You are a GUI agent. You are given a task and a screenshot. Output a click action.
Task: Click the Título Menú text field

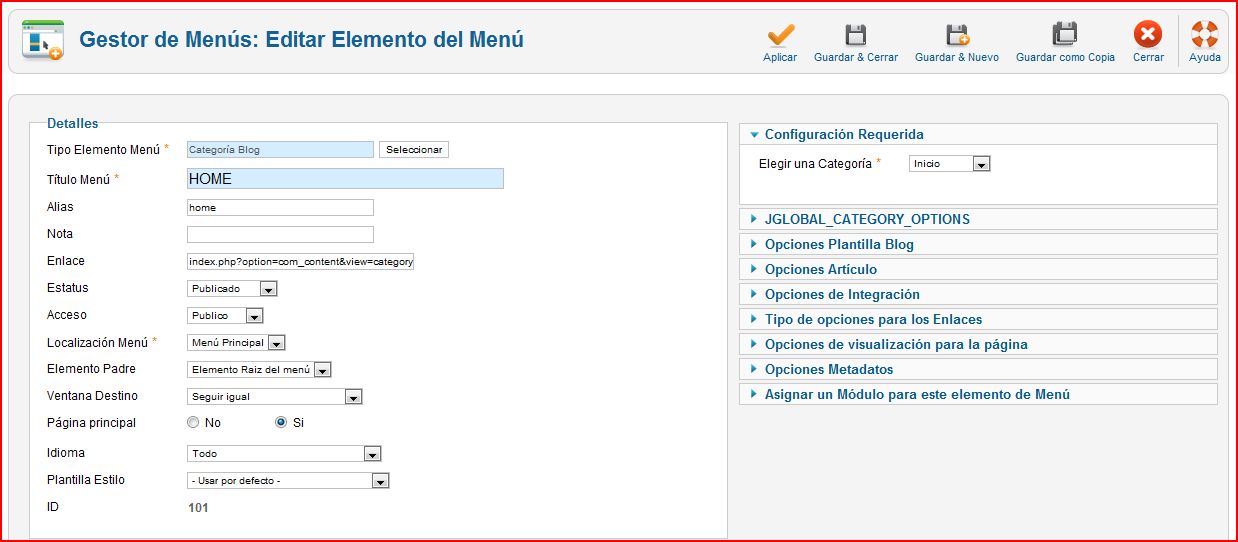click(345, 179)
